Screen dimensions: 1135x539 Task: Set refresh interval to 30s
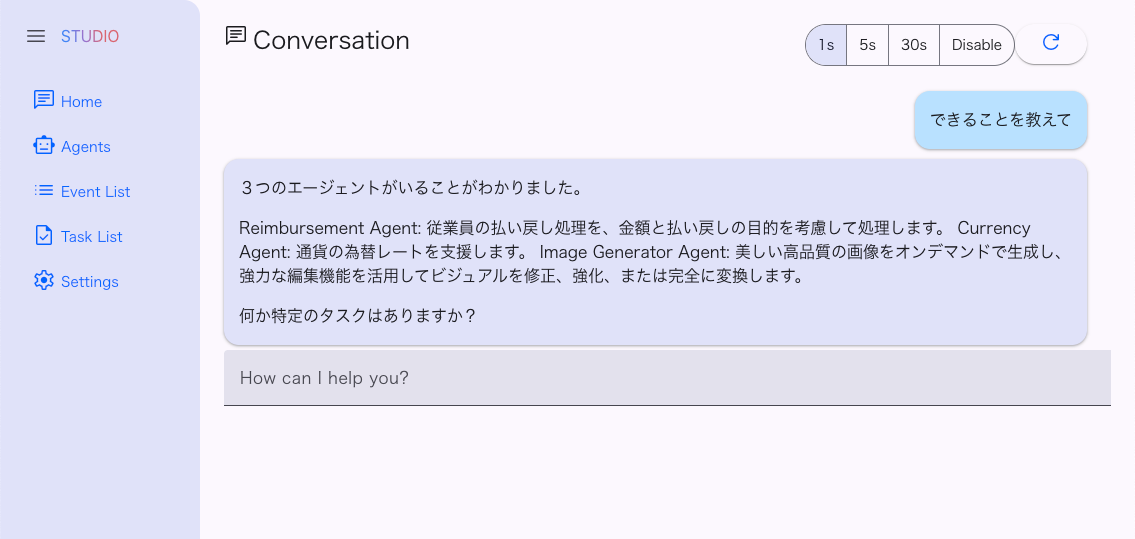coord(914,45)
